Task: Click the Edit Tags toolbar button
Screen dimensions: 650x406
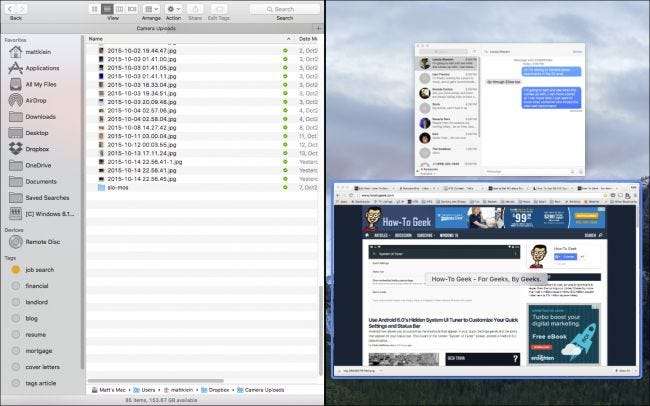Action: (x=220, y=8)
